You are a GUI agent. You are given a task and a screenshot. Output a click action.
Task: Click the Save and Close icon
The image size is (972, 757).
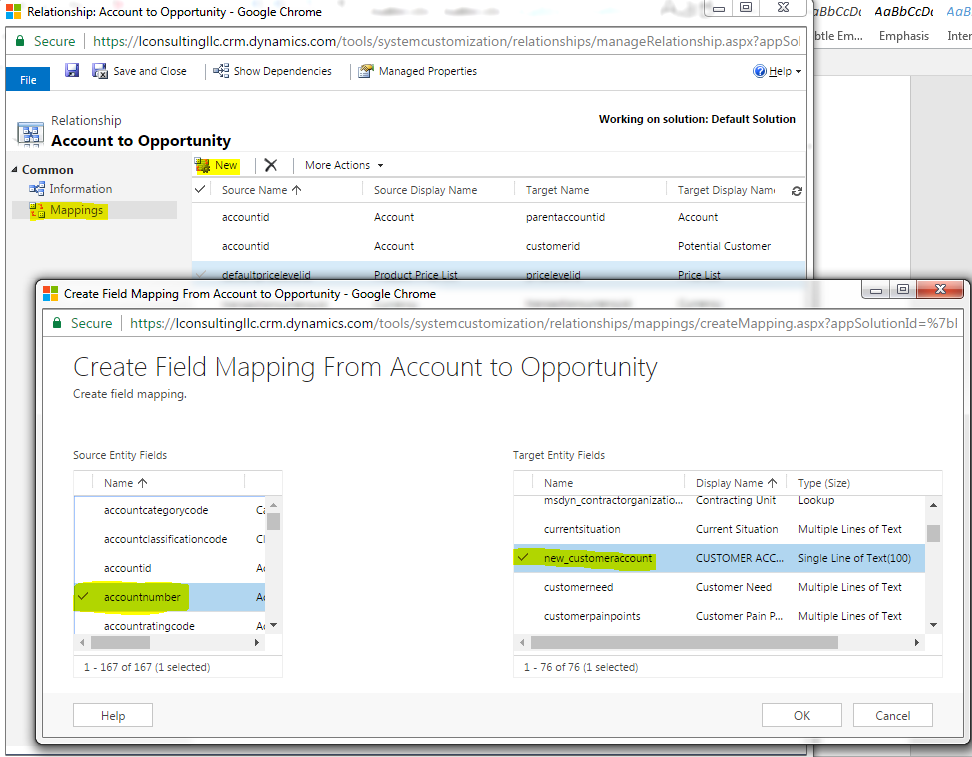[100, 71]
